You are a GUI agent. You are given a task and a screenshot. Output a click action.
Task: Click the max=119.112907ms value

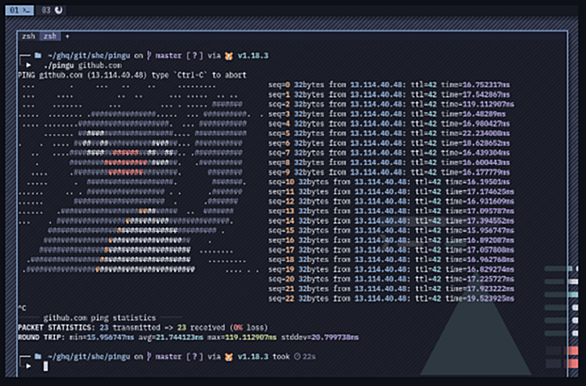point(242,337)
